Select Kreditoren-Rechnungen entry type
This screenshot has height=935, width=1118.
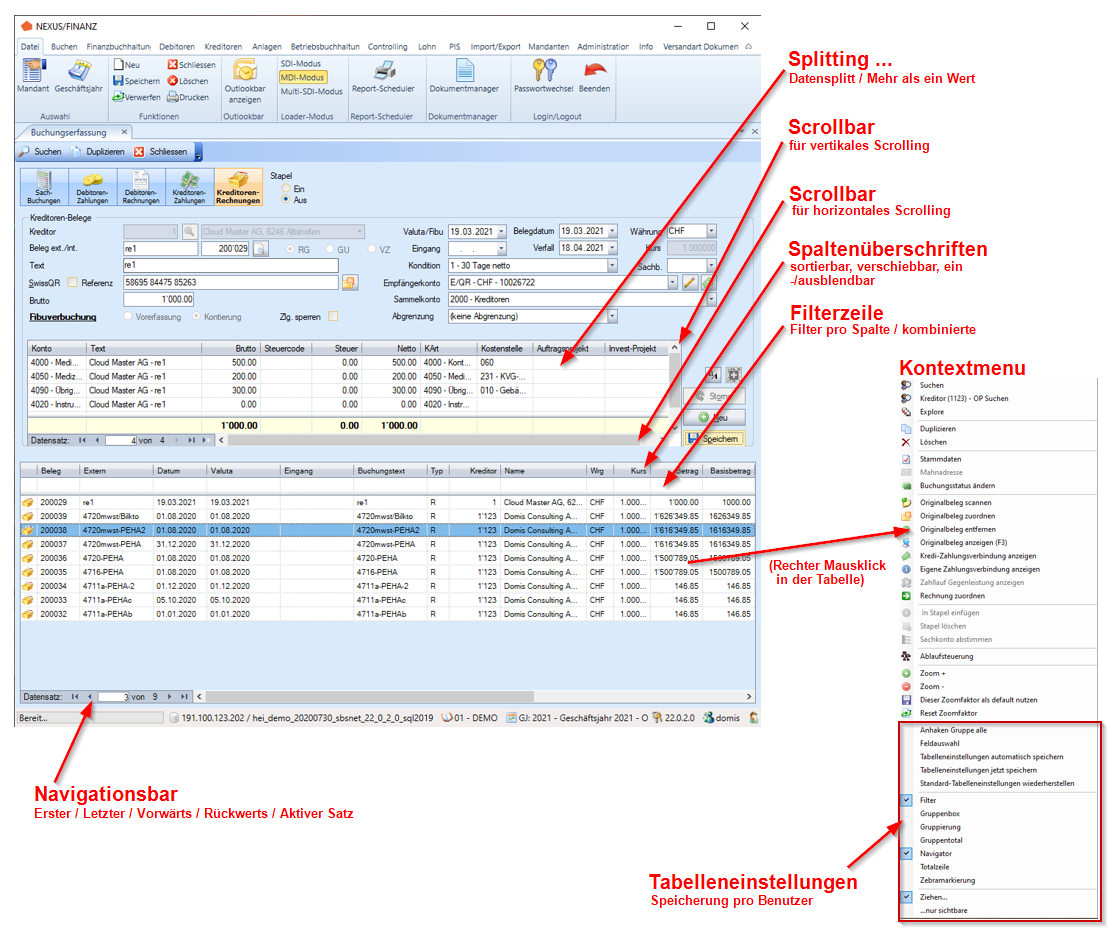coord(238,188)
